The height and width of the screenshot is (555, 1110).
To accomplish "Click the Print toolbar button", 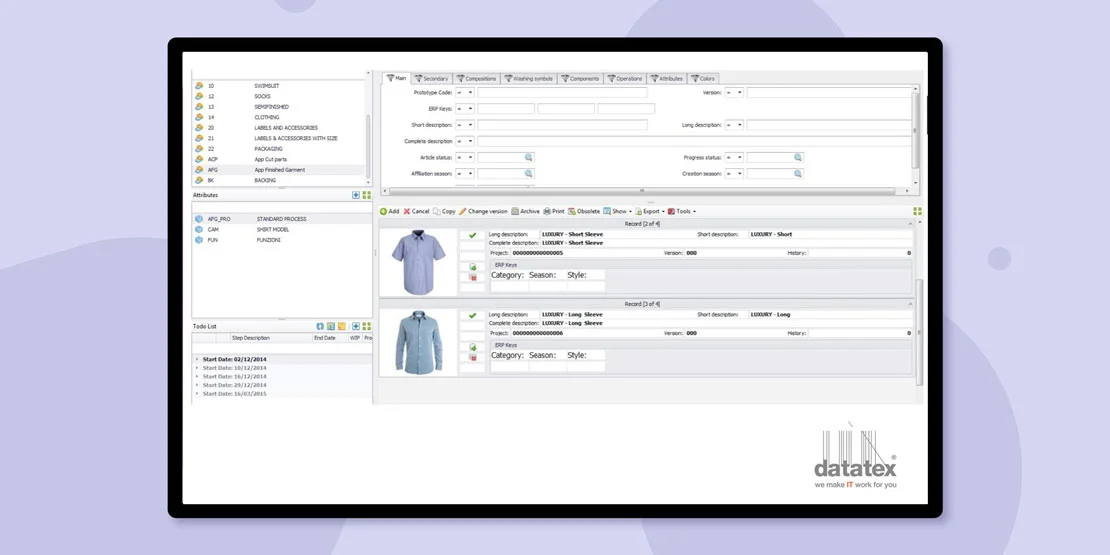I will tap(554, 211).
